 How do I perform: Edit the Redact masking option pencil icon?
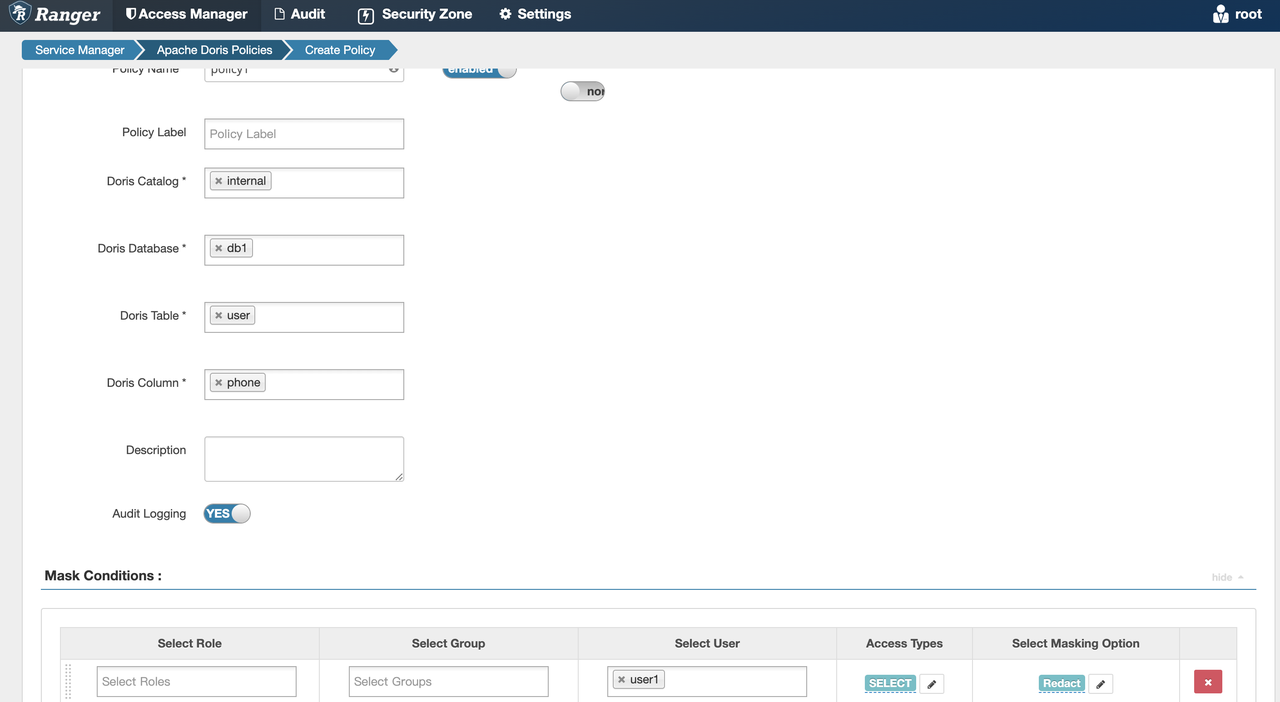point(1099,684)
